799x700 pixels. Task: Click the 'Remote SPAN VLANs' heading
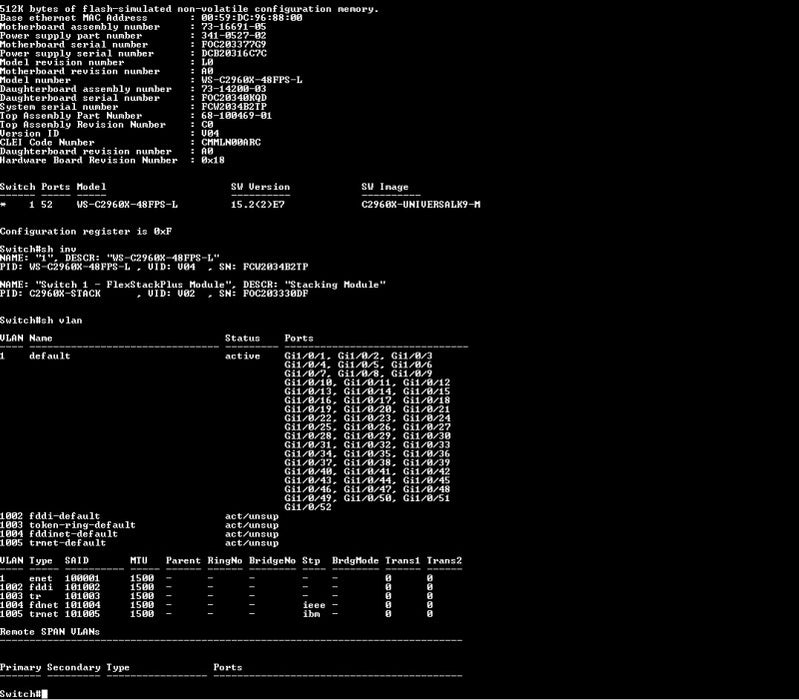click(x=50, y=632)
